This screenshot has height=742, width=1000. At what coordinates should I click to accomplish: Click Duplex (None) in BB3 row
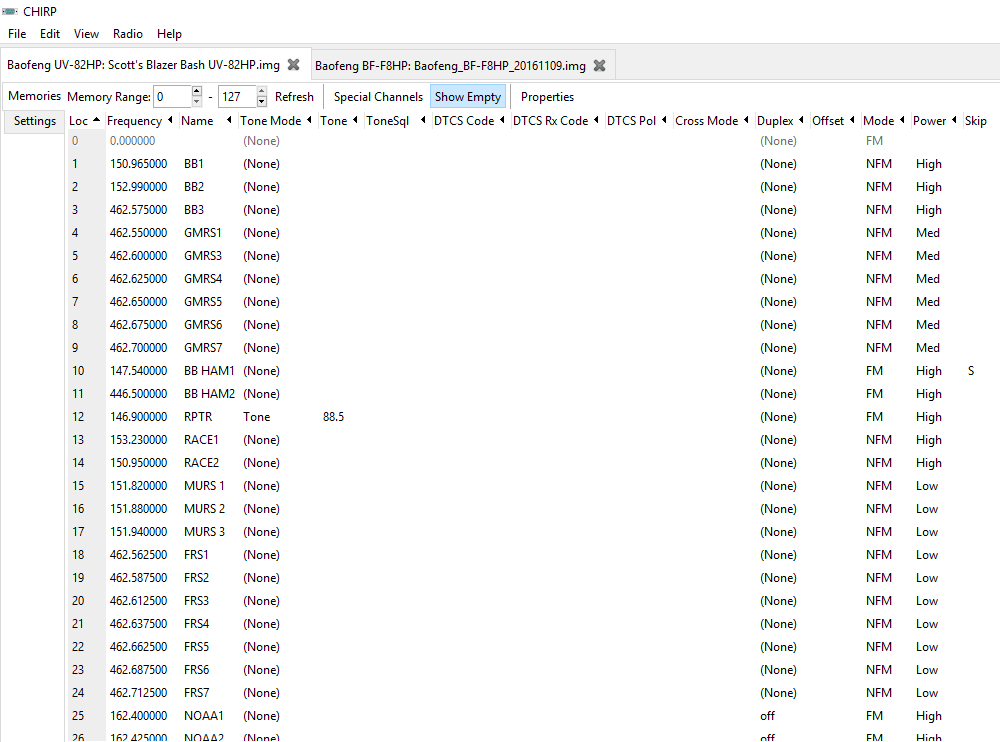pos(778,210)
